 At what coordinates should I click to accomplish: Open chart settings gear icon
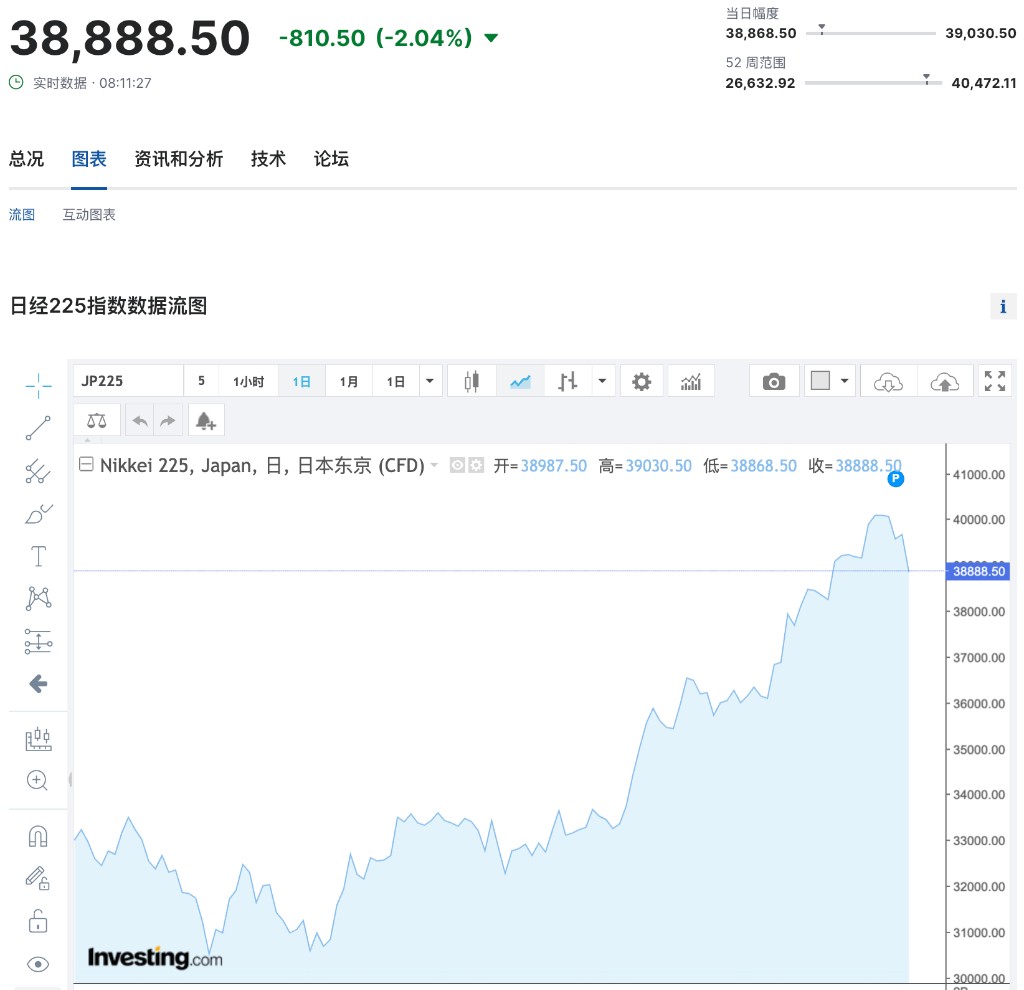[641, 381]
